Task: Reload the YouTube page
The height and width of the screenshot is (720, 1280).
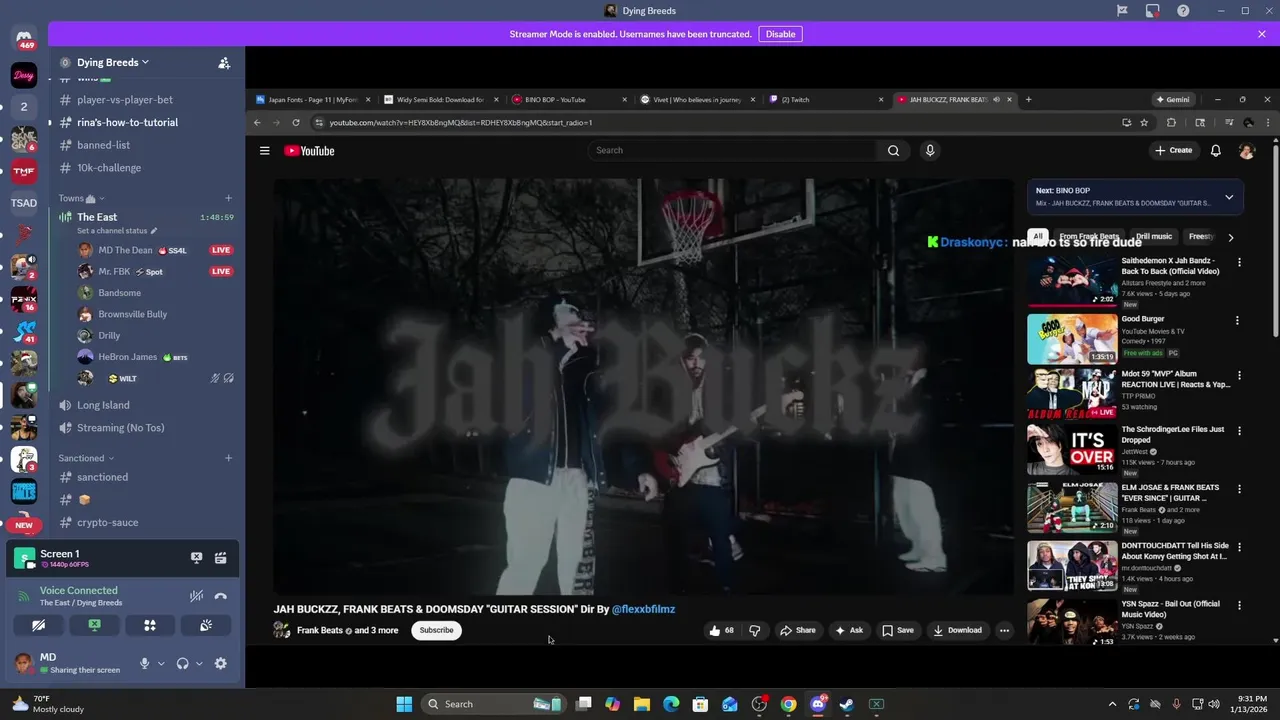Action: tap(296, 122)
